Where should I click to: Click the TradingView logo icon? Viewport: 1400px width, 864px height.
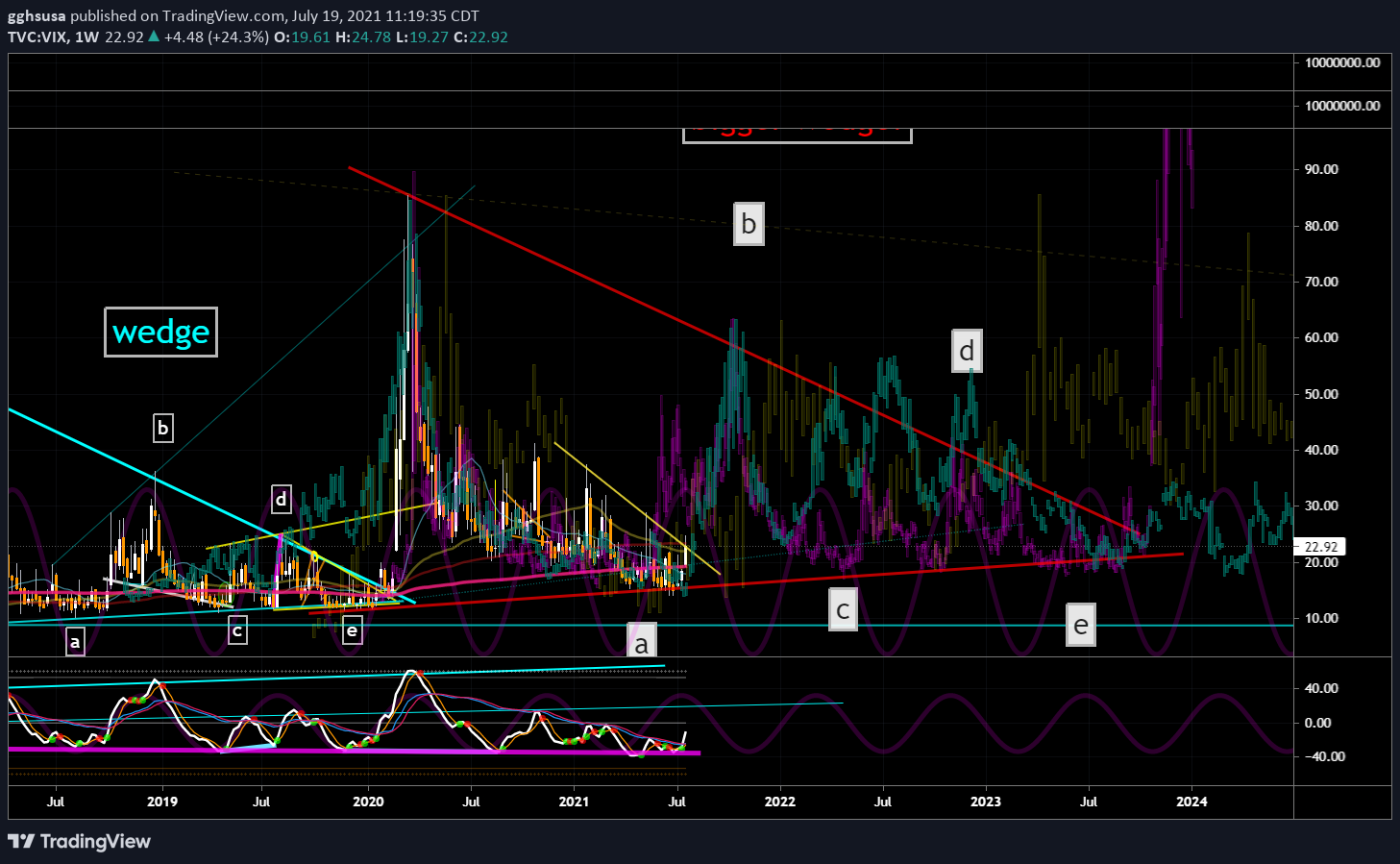pos(22,842)
